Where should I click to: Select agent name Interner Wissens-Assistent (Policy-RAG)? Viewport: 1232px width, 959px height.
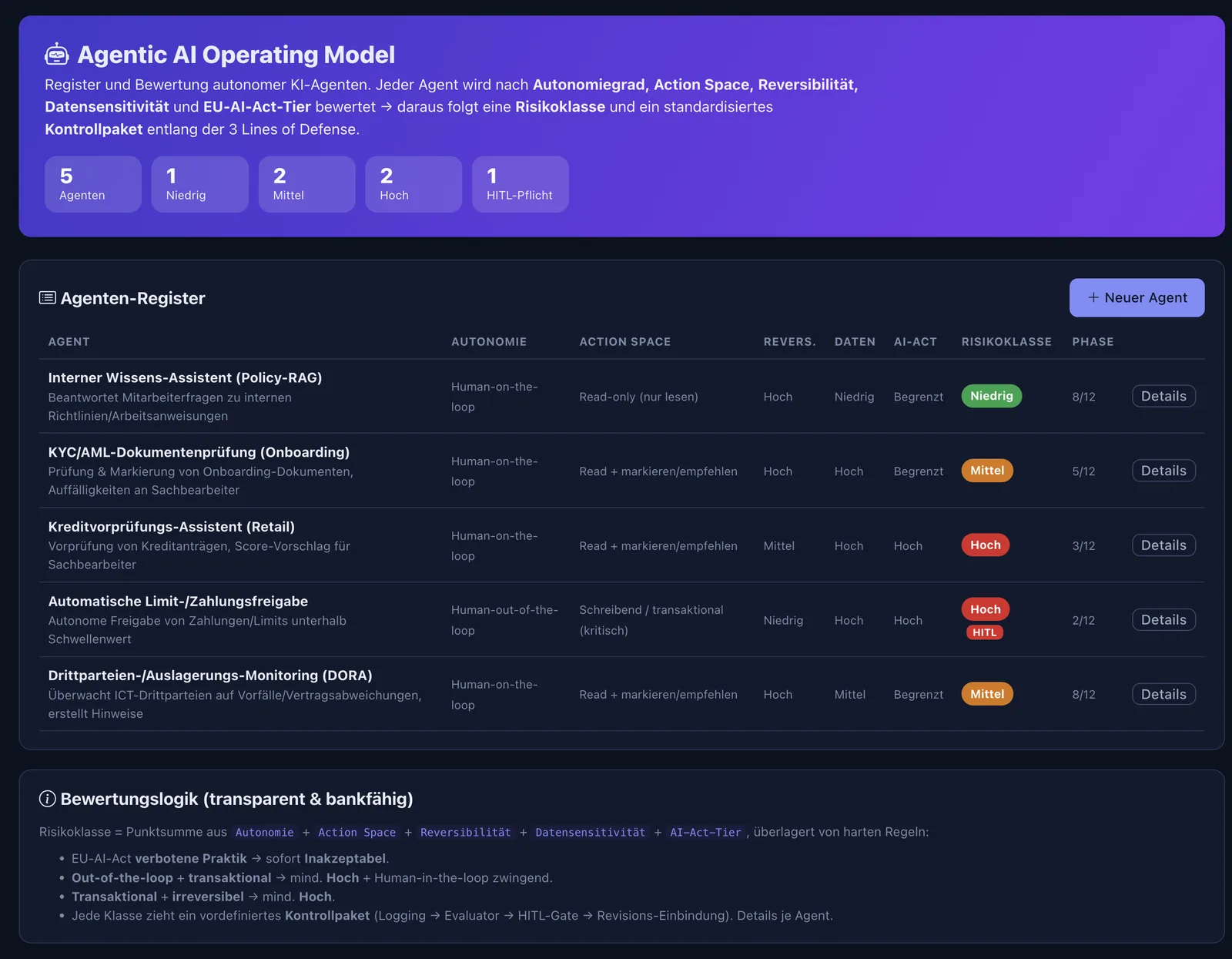click(185, 377)
